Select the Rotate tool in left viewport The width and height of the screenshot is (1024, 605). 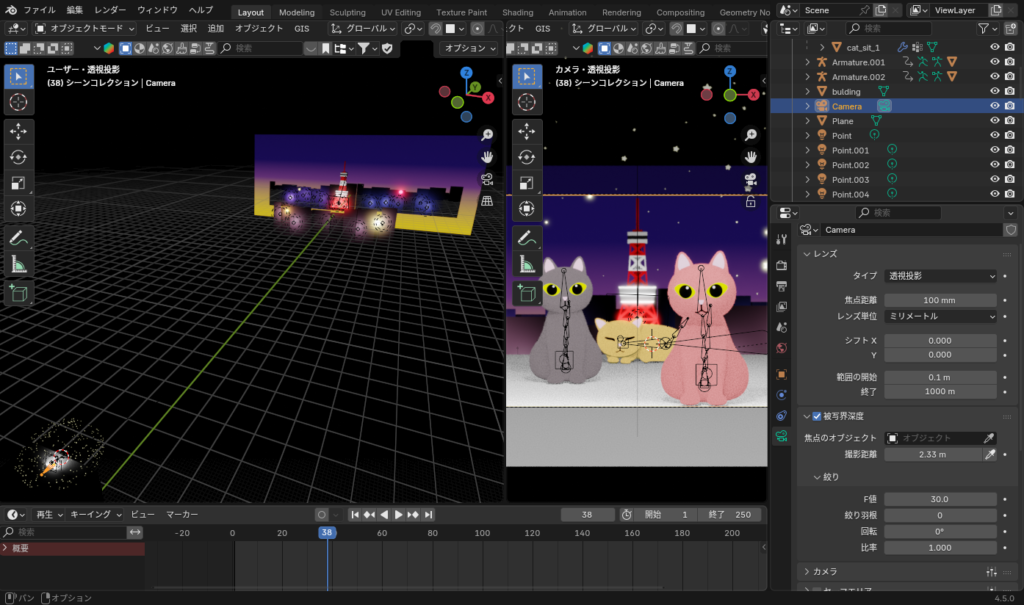point(19,156)
